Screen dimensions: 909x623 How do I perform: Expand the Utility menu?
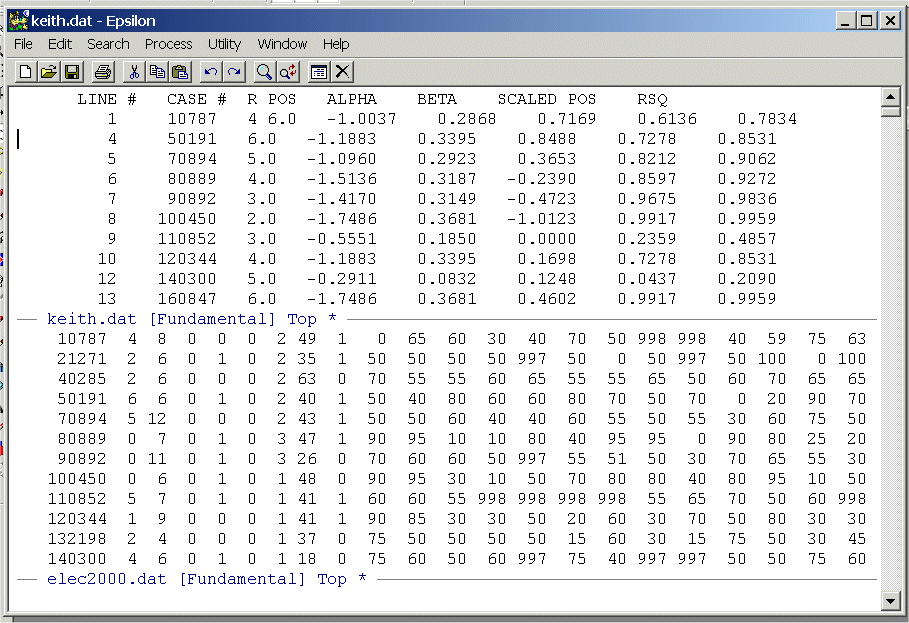coord(224,44)
